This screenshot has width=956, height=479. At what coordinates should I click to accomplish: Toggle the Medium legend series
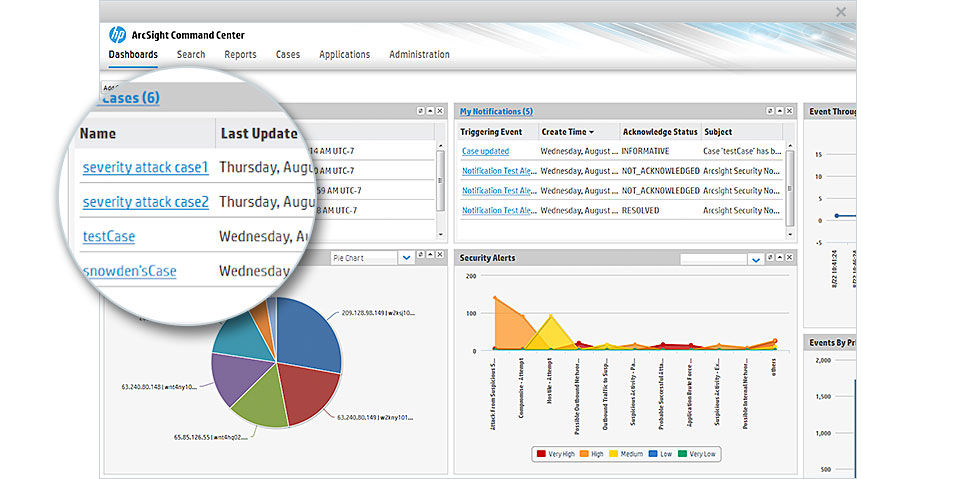click(x=626, y=453)
